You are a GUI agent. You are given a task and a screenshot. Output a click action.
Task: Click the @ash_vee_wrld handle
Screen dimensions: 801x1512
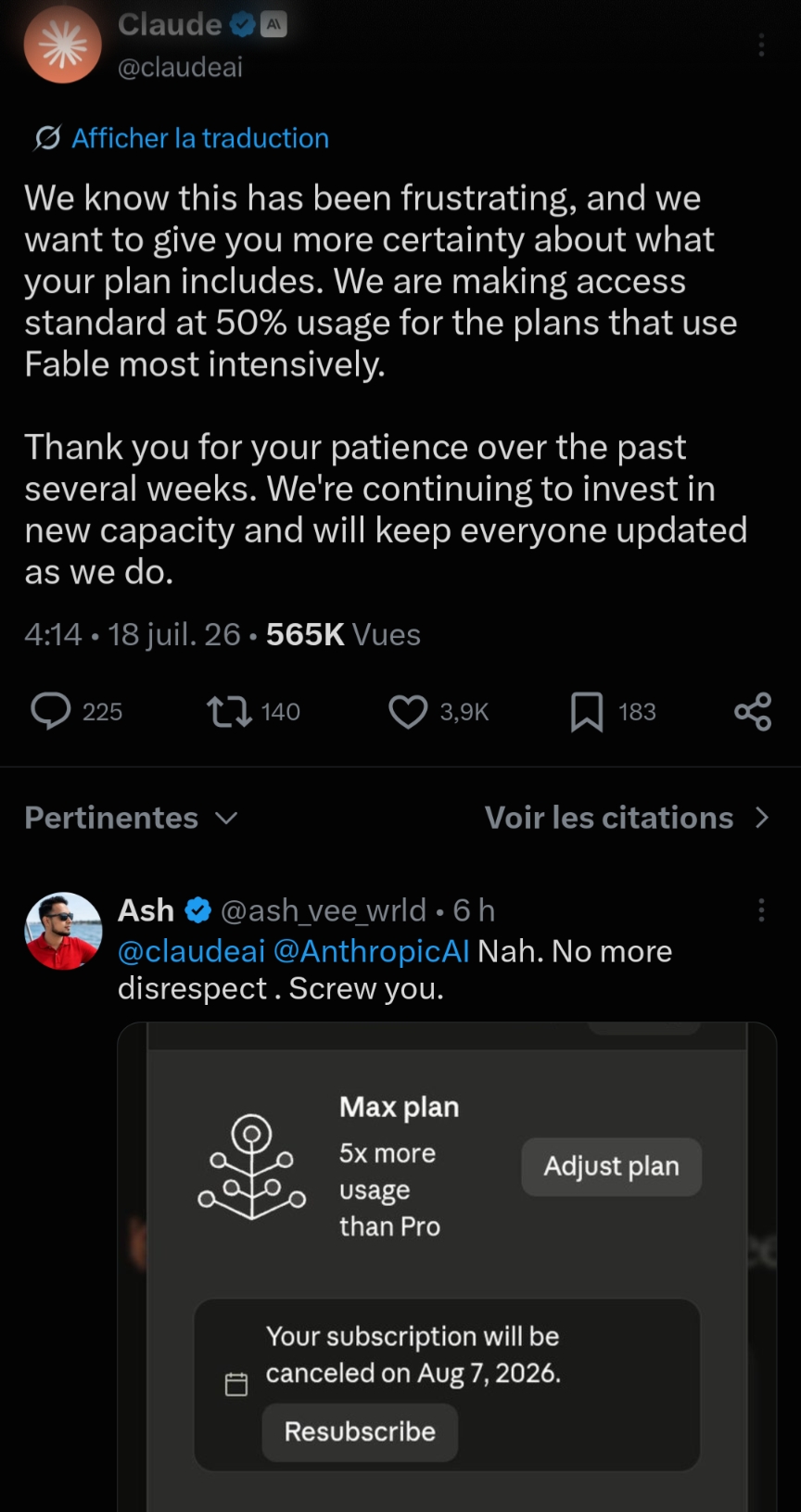(x=324, y=910)
